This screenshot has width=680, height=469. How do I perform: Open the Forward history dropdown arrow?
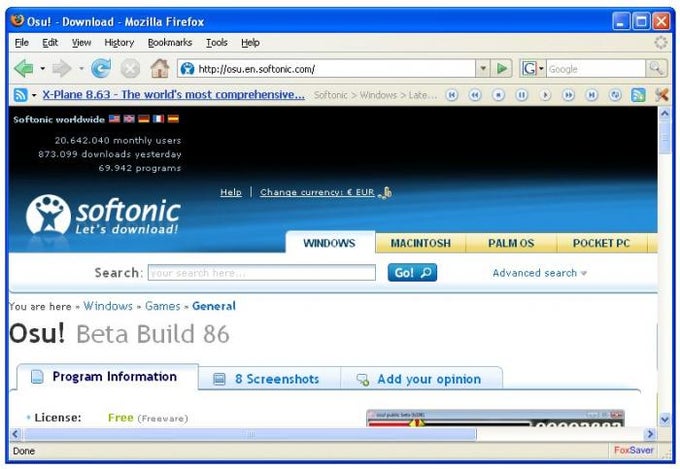click(81, 69)
